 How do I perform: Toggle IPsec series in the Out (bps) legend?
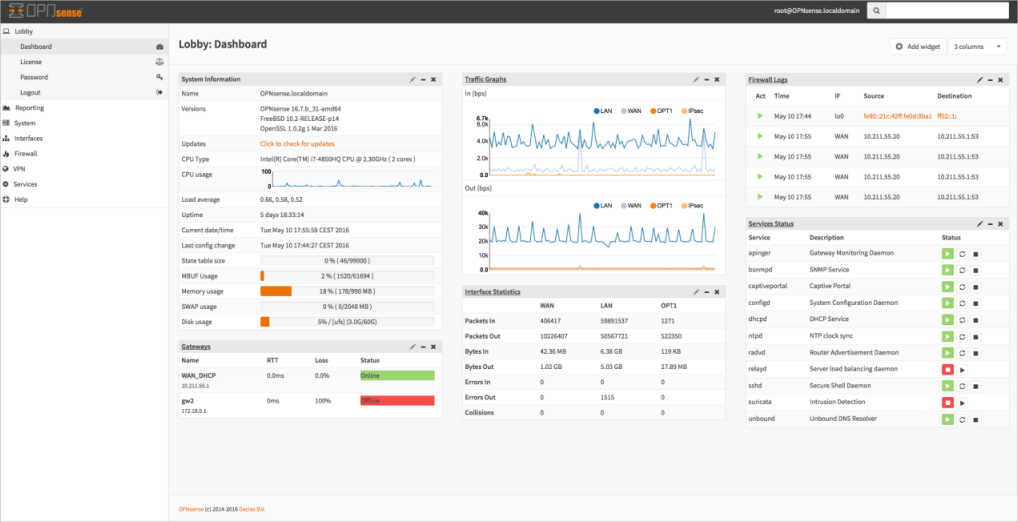pyautogui.click(x=691, y=205)
